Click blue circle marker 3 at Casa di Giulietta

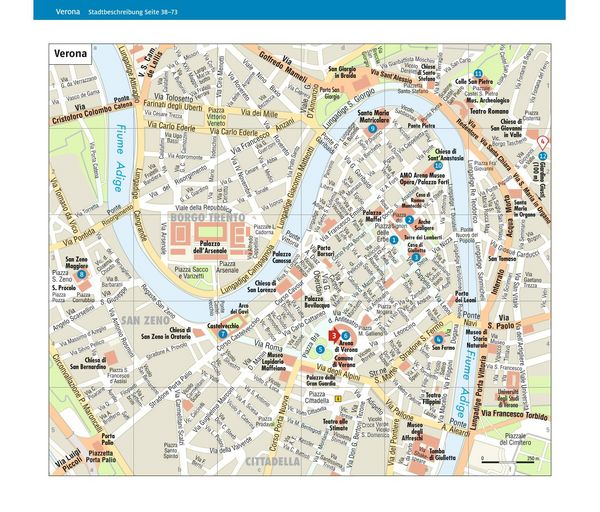[x=416, y=258]
